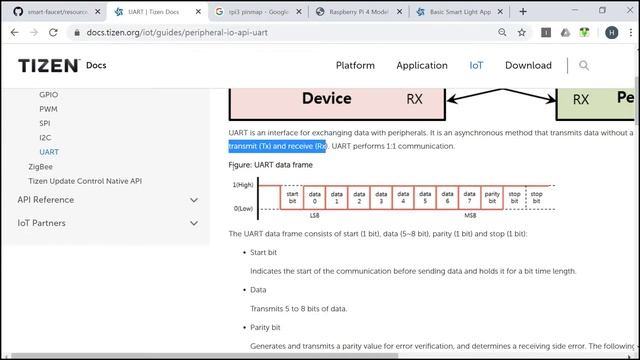Image resolution: width=640 pixels, height=360 pixels.
Task: Click the highlighted 'transmit (Tx) and receive' text
Action: click(277, 146)
